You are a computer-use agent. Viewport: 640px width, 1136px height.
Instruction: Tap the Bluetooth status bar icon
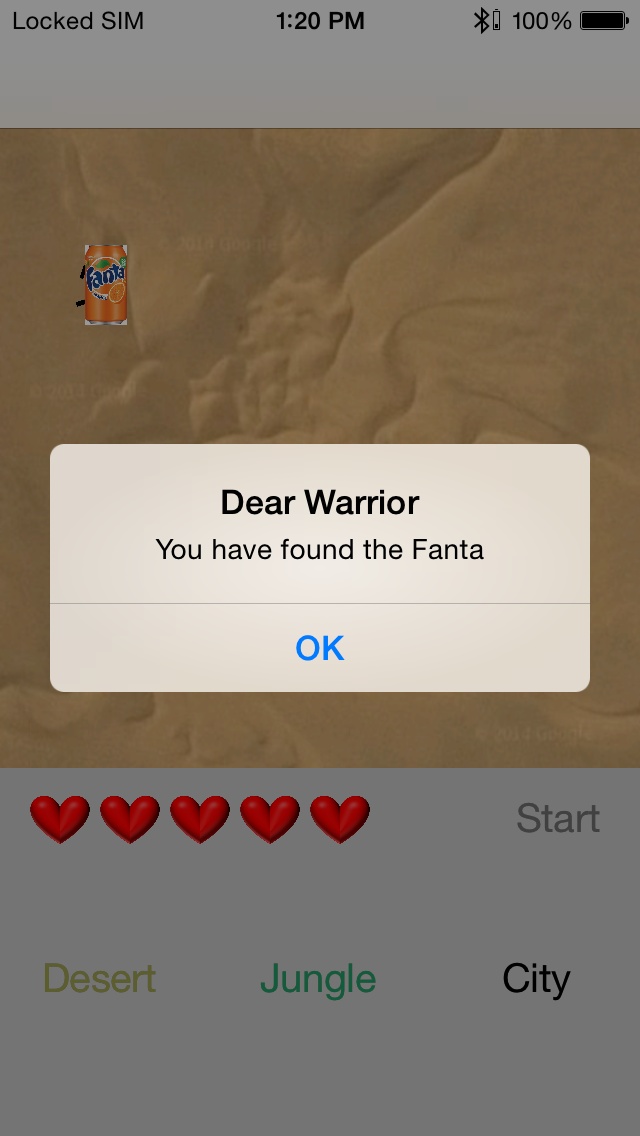[x=481, y=20]
